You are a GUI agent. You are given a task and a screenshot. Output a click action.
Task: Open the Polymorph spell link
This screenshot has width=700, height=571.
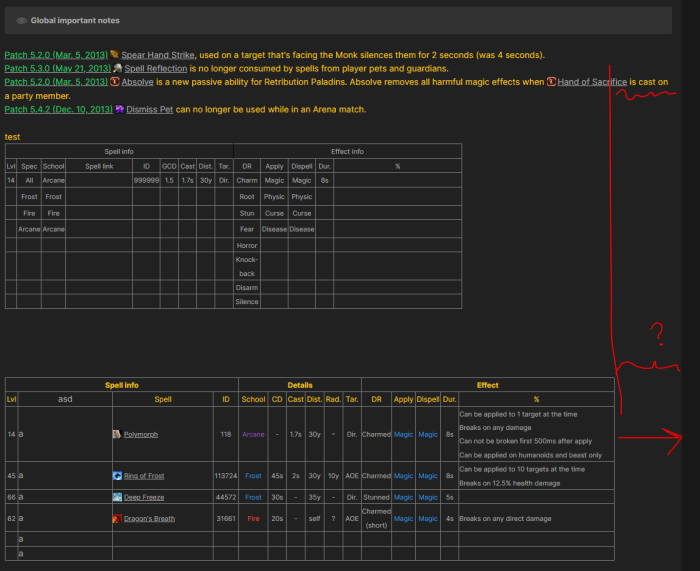click(141, 435)
